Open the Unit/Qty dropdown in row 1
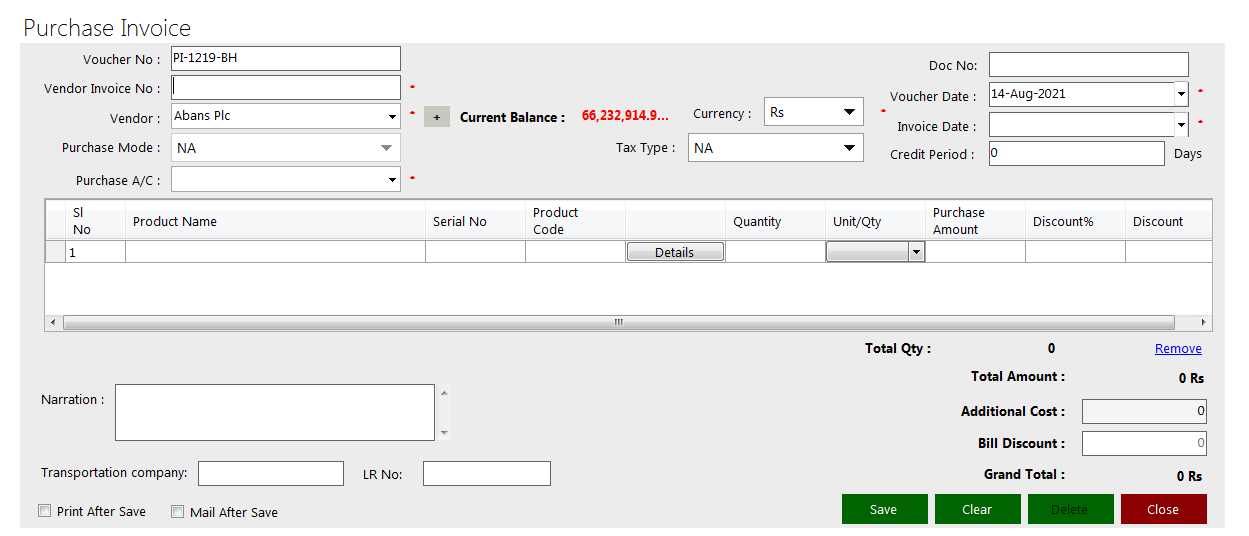The image size is (1249, 536). (x=915, y=253)
